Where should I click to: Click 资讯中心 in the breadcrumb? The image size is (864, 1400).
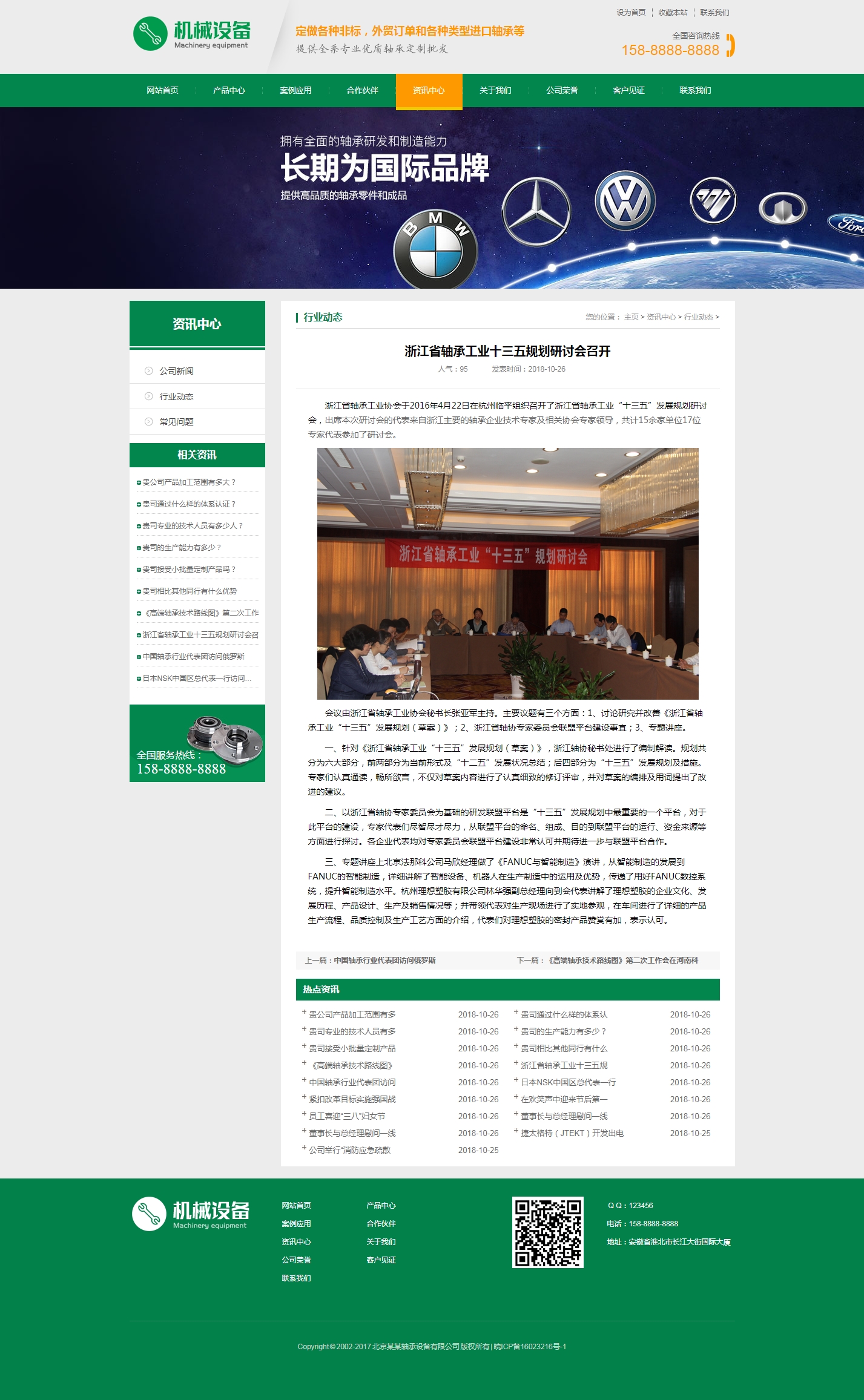(661, 317)
